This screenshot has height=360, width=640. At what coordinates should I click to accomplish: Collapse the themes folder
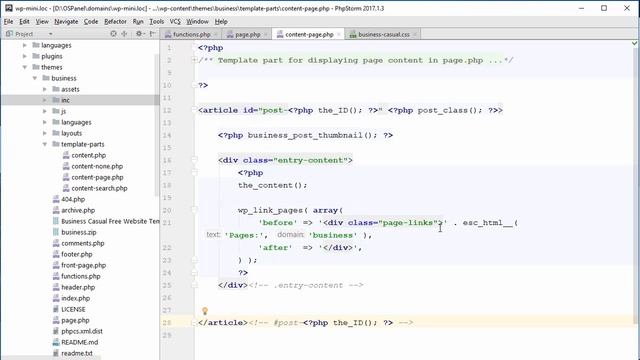pyautogui.click(x=25, y=67)
